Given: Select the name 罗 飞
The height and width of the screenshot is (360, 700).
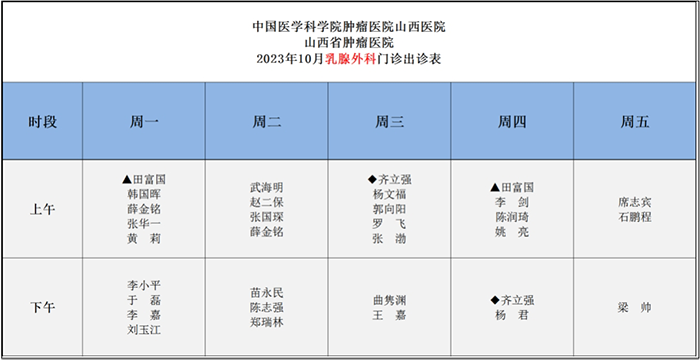Looking at the screenshot, I should coord(389,224).
